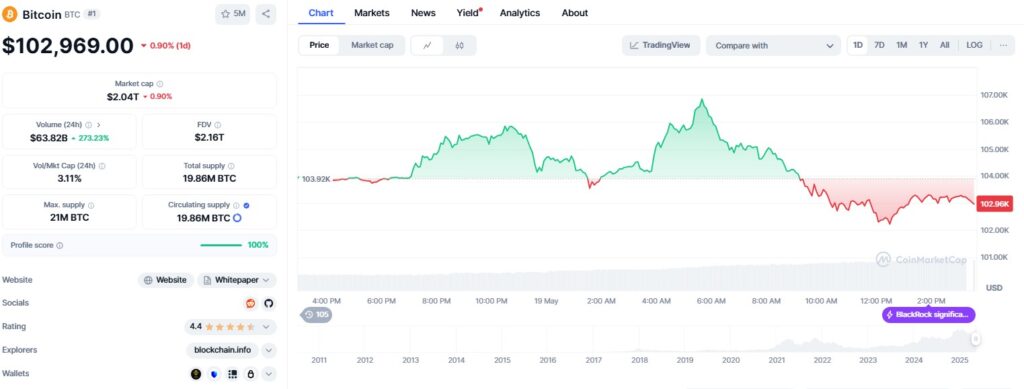Open the Compare with dropdown

click(773, 46)
